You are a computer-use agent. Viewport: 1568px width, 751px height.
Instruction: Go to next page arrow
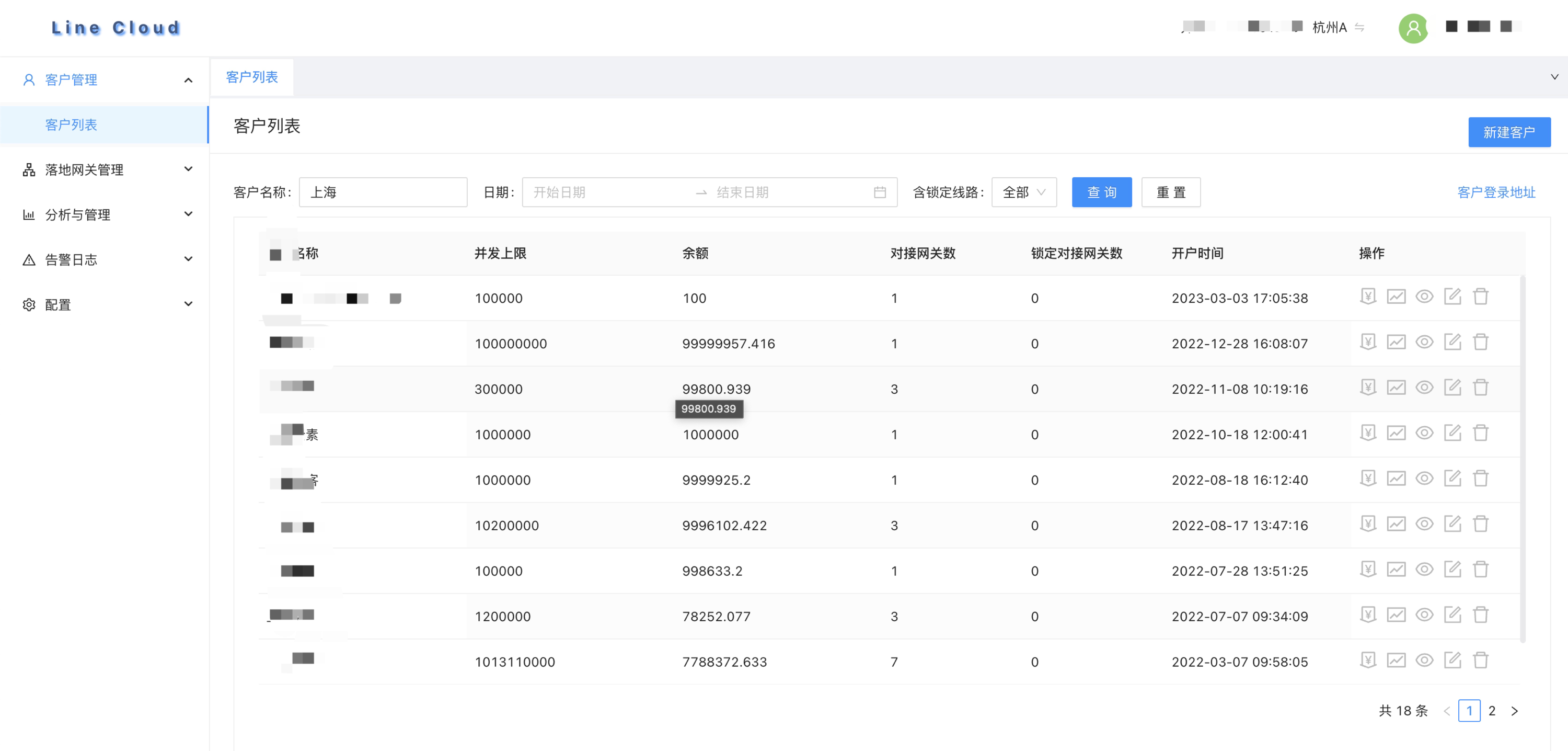coord(1515,711)
